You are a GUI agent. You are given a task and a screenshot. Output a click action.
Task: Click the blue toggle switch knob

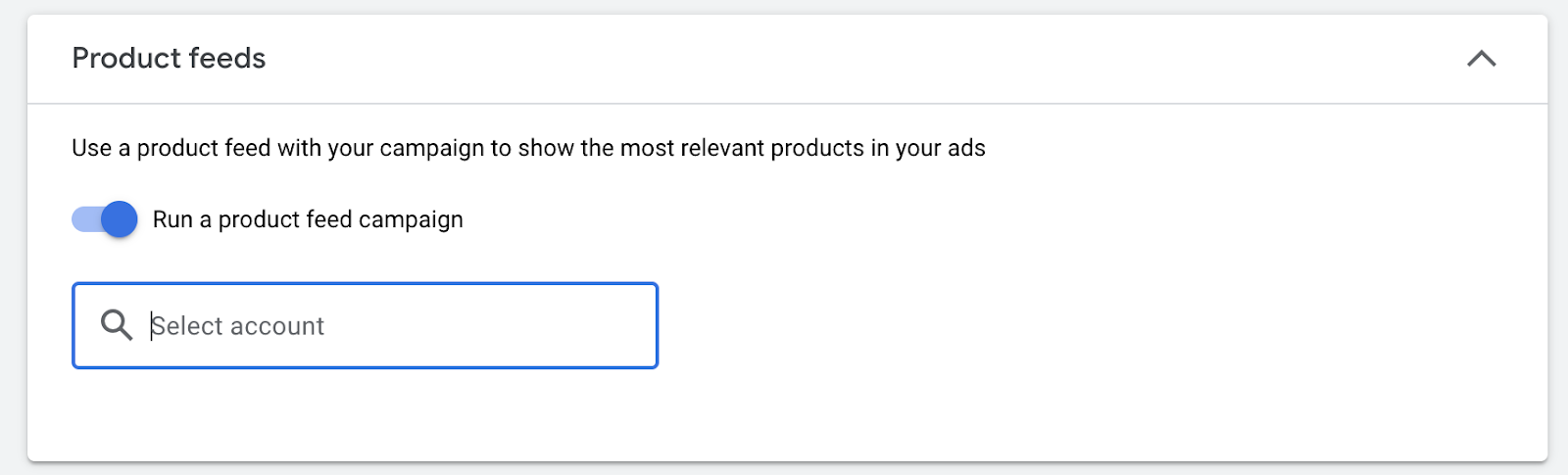click(120, 219)
